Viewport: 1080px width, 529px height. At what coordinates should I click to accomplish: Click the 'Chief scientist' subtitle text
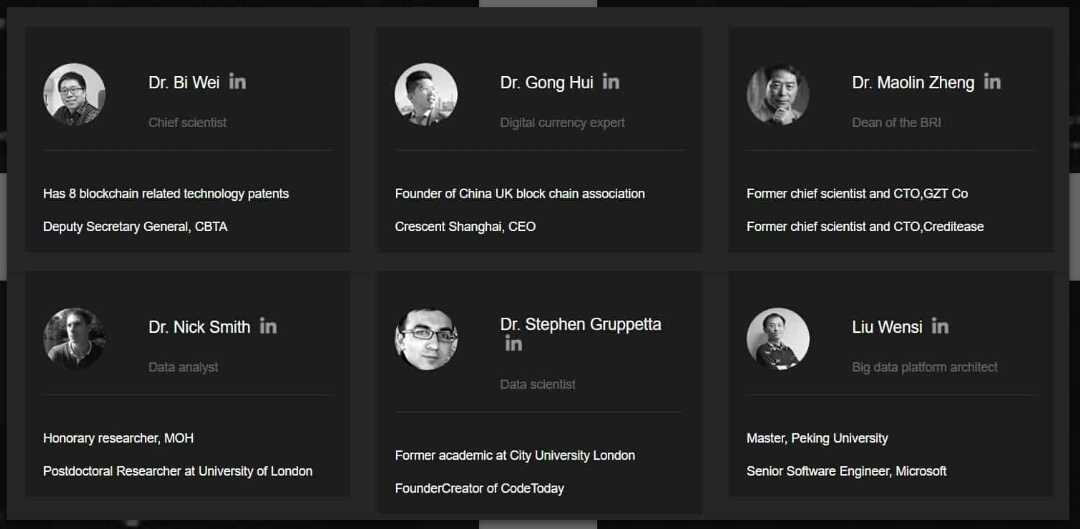187,123
